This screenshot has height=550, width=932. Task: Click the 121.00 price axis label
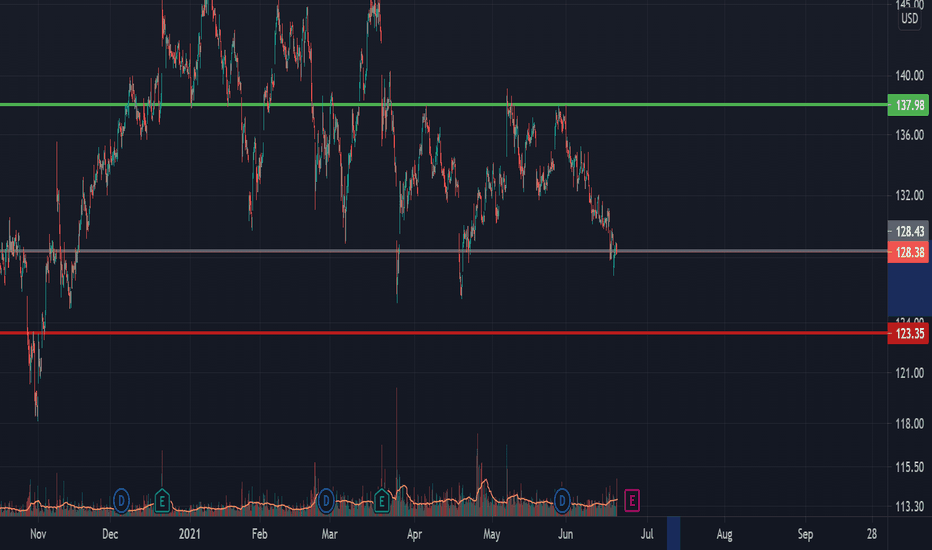click(909, 373)
